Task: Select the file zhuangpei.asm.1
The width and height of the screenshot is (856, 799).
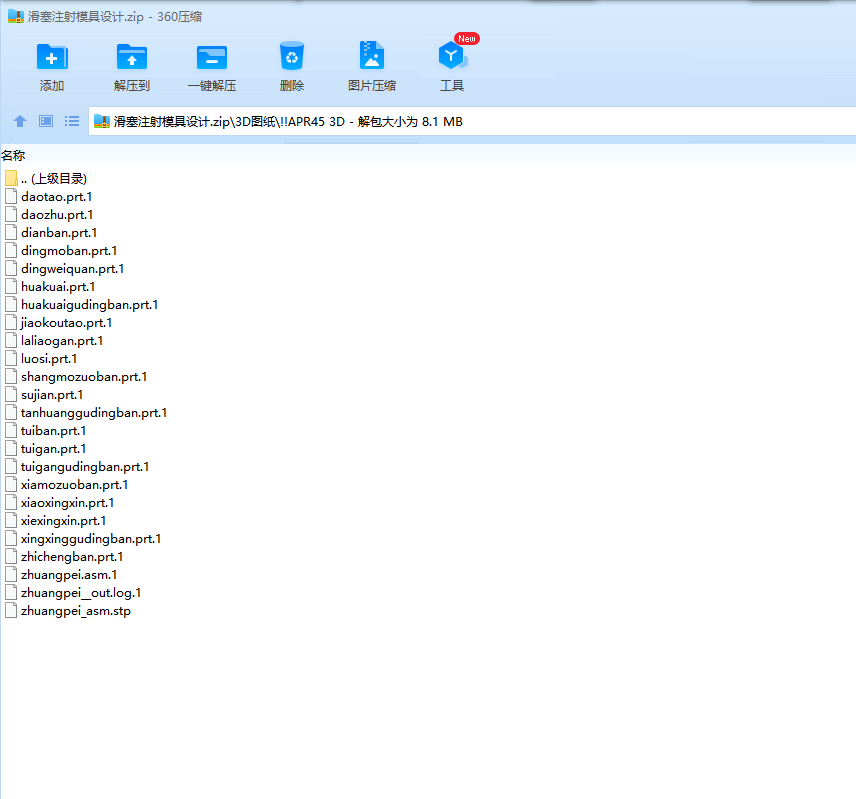Action: pos(69,575)
